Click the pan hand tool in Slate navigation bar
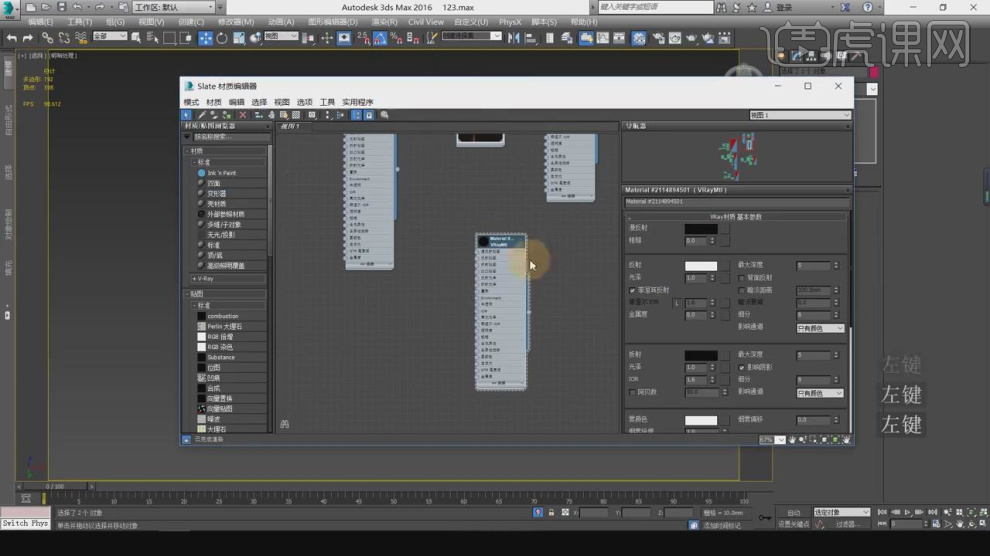 tap(792, 439)
